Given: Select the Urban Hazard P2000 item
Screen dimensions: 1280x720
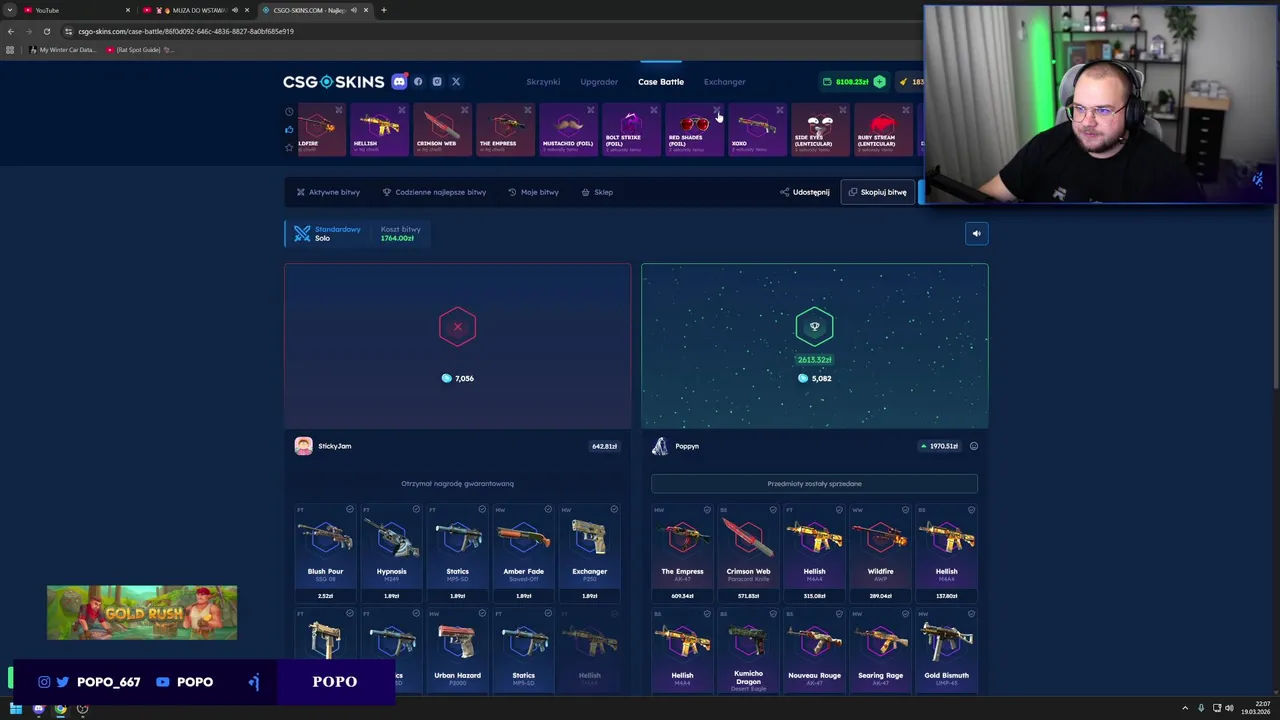Looking at the screenshot, I should coord(457,652).
